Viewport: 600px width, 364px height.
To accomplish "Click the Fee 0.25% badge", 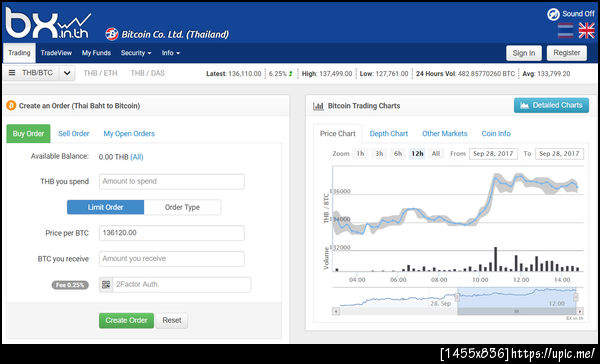I will click(70, 285).
